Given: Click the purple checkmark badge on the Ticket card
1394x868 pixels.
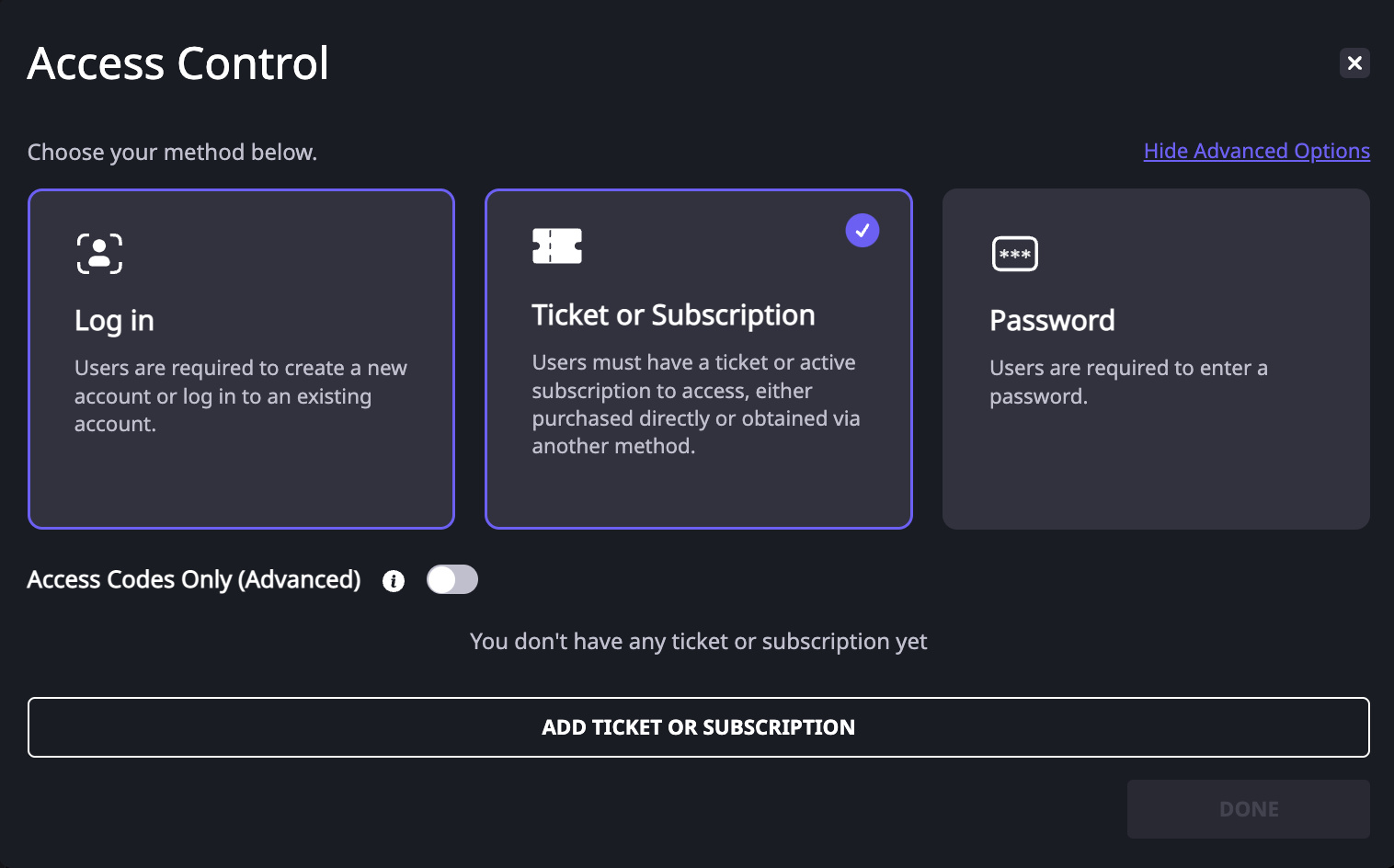Looking at the screenshot, I should (x=863, y=231).
